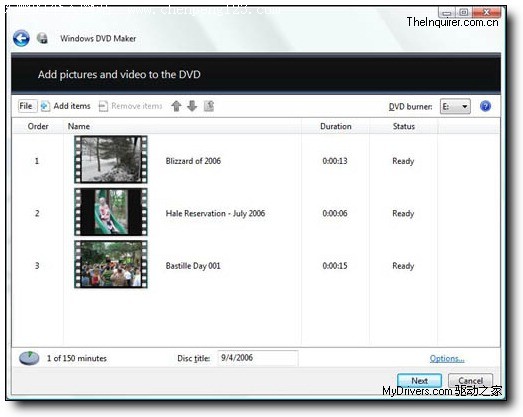Viewport: 523px width, 417px height.
Task: Click Hale Reservation - July 2006 name
Action: point(215,213)
